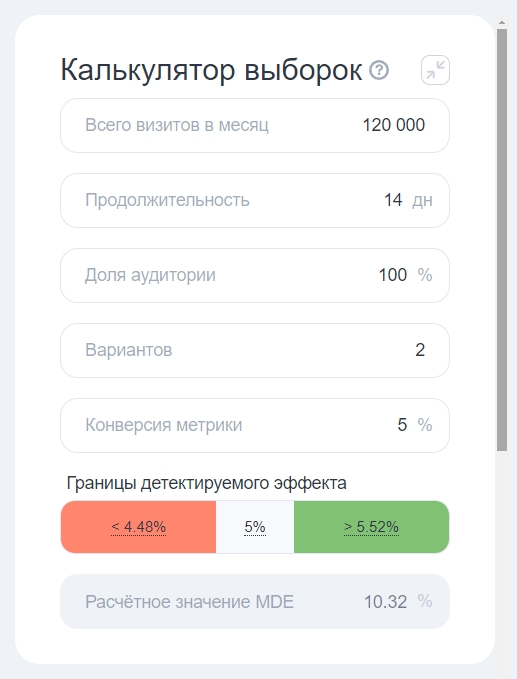The width and height of the screenshot is (517, 679).
Task: Click the help question mark icon
Action: pos(379,70)
